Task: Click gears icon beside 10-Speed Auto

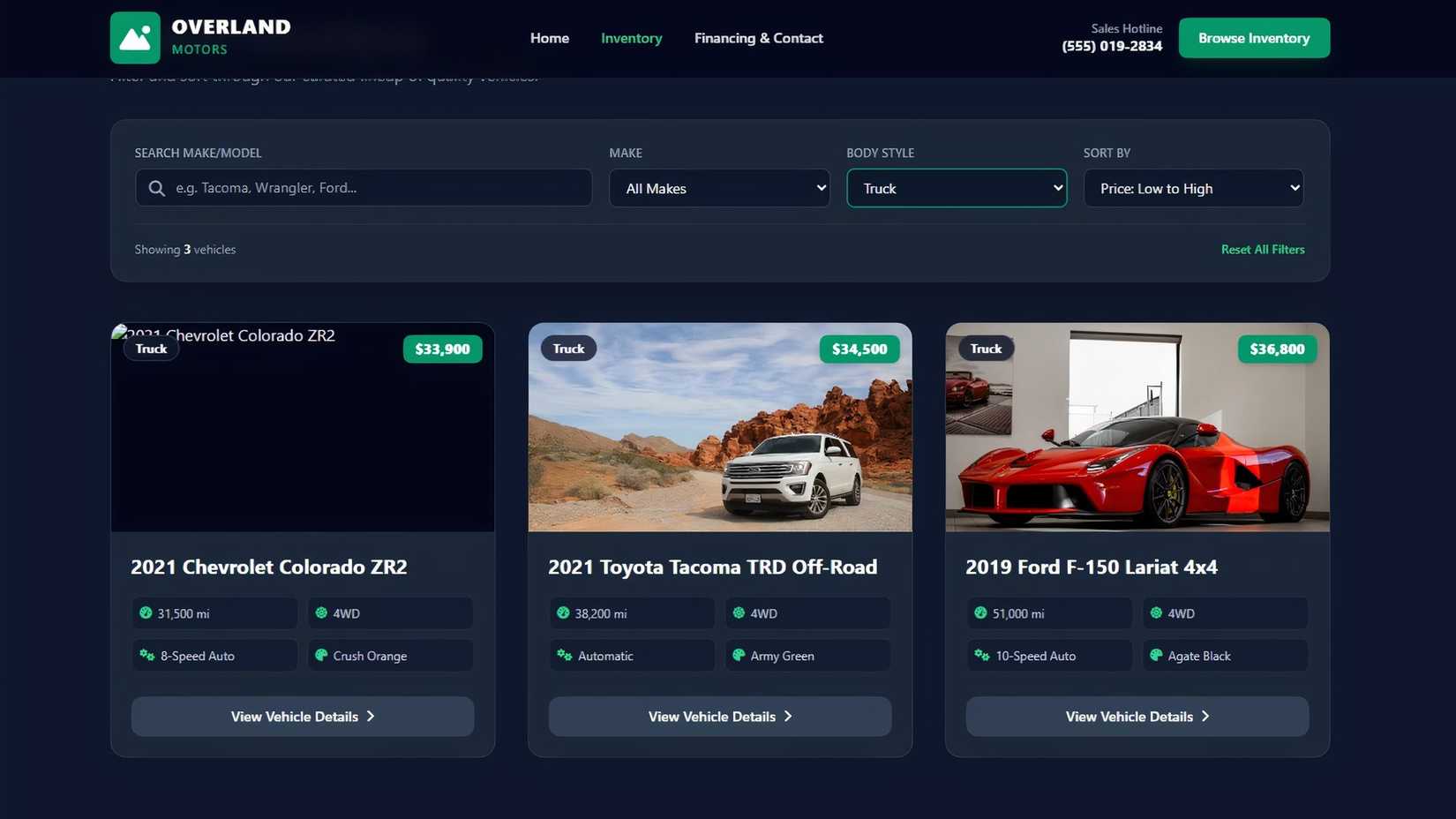Action: click(x=982, y=655)
